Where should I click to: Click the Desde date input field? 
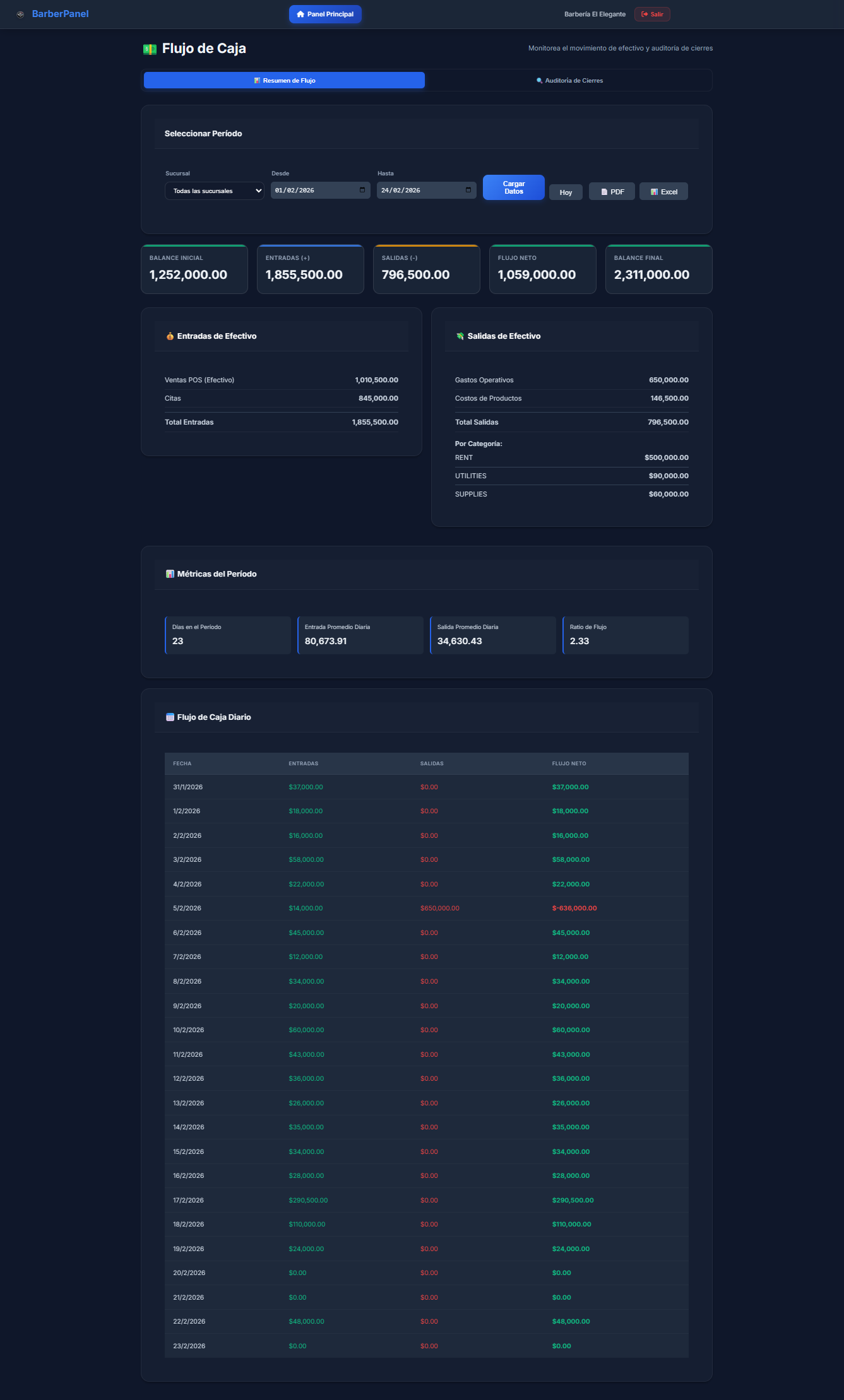pos(312,191)
